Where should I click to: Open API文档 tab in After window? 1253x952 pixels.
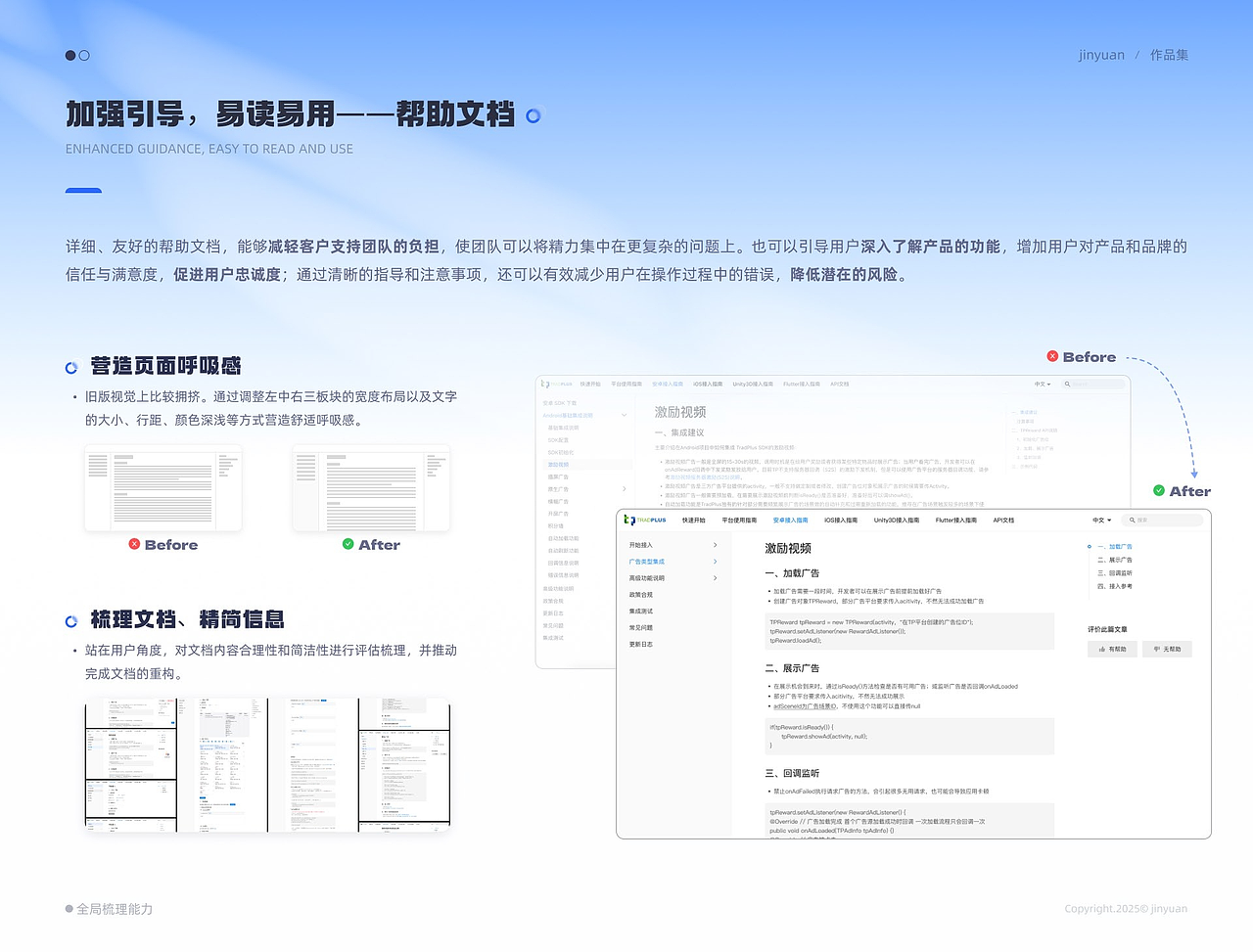click(x=1003, y=521)
